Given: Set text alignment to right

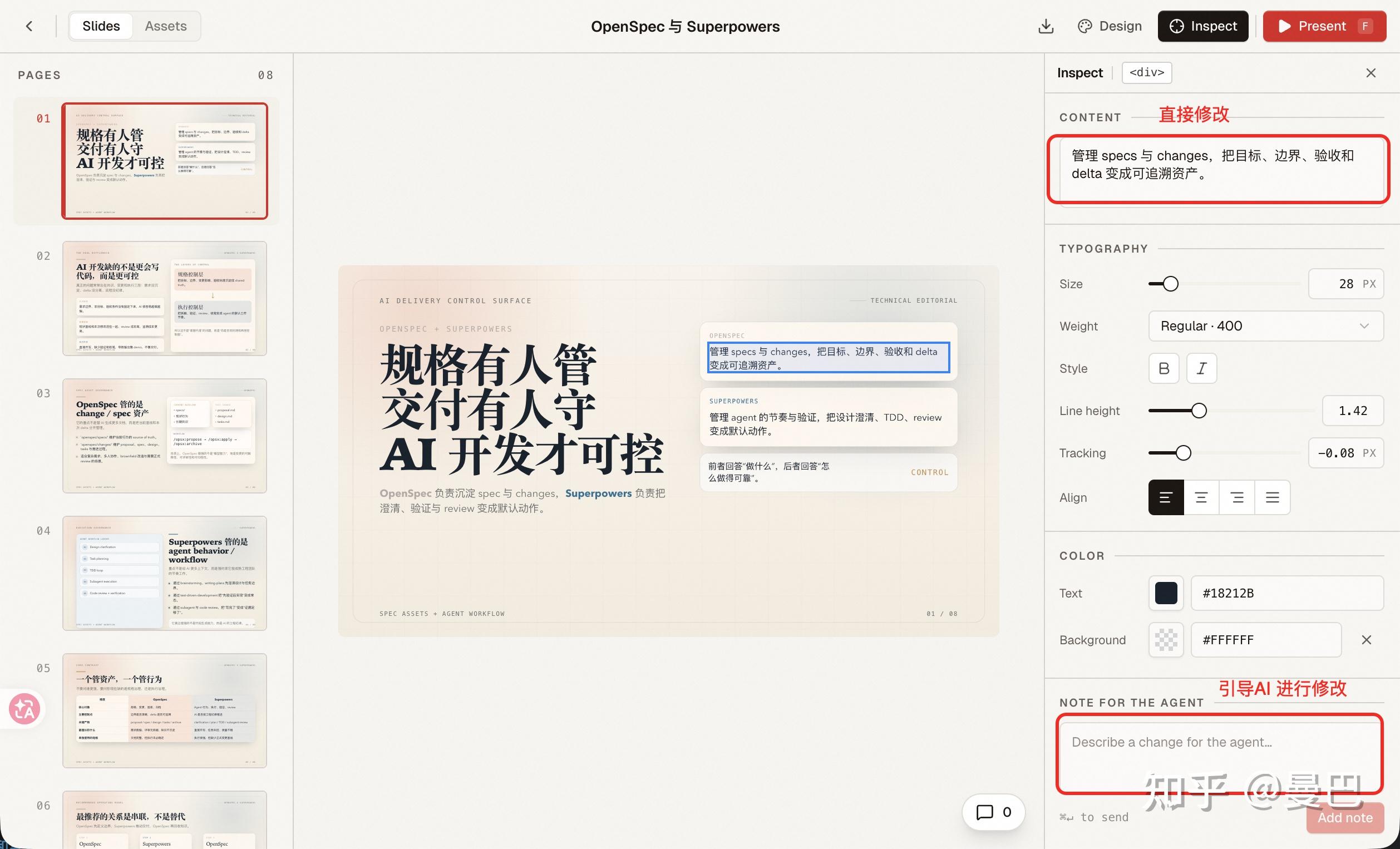Looking at the screenshot, I should [1237, 498].
